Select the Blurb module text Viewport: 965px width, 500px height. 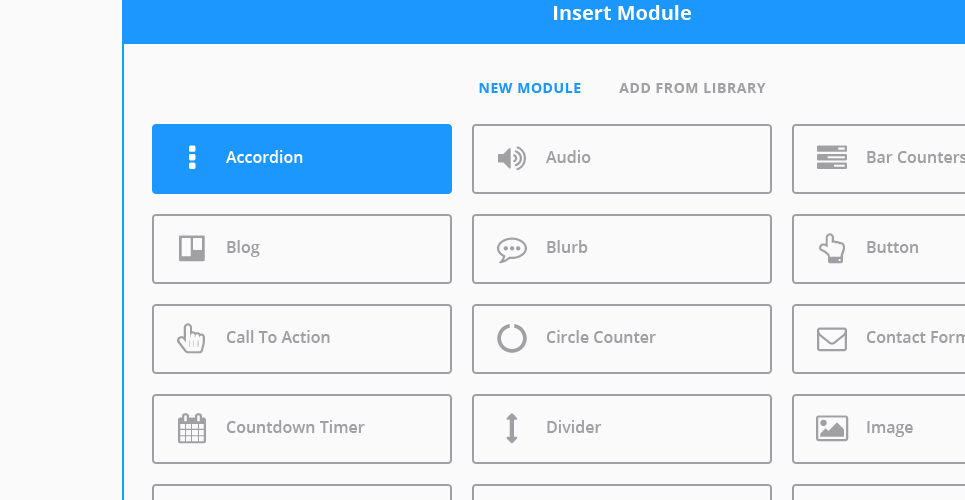click(x=567, y=248)
